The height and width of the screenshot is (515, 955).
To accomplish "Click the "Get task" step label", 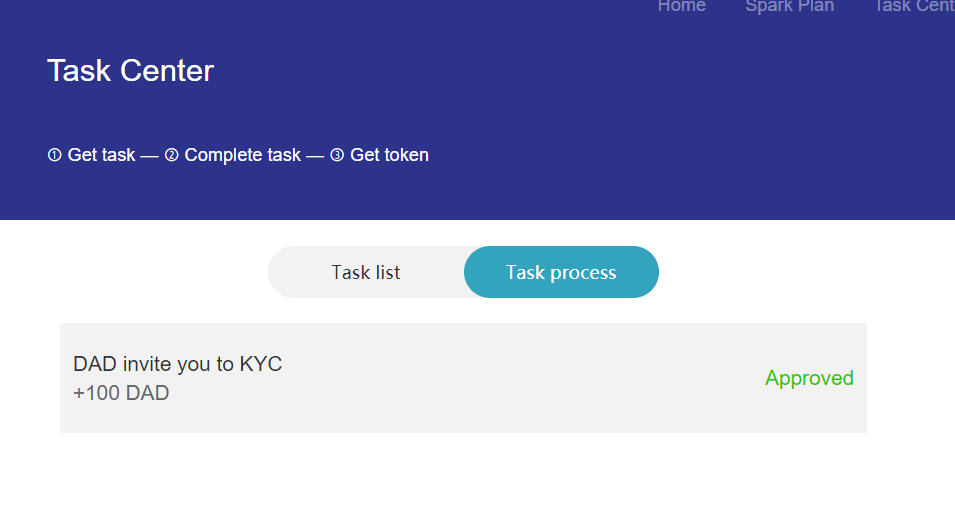I will point(101,155).
